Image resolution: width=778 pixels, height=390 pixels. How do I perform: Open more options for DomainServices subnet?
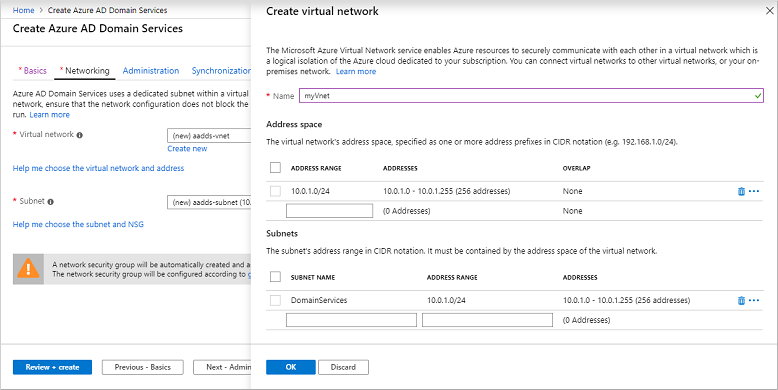[754, 300]
